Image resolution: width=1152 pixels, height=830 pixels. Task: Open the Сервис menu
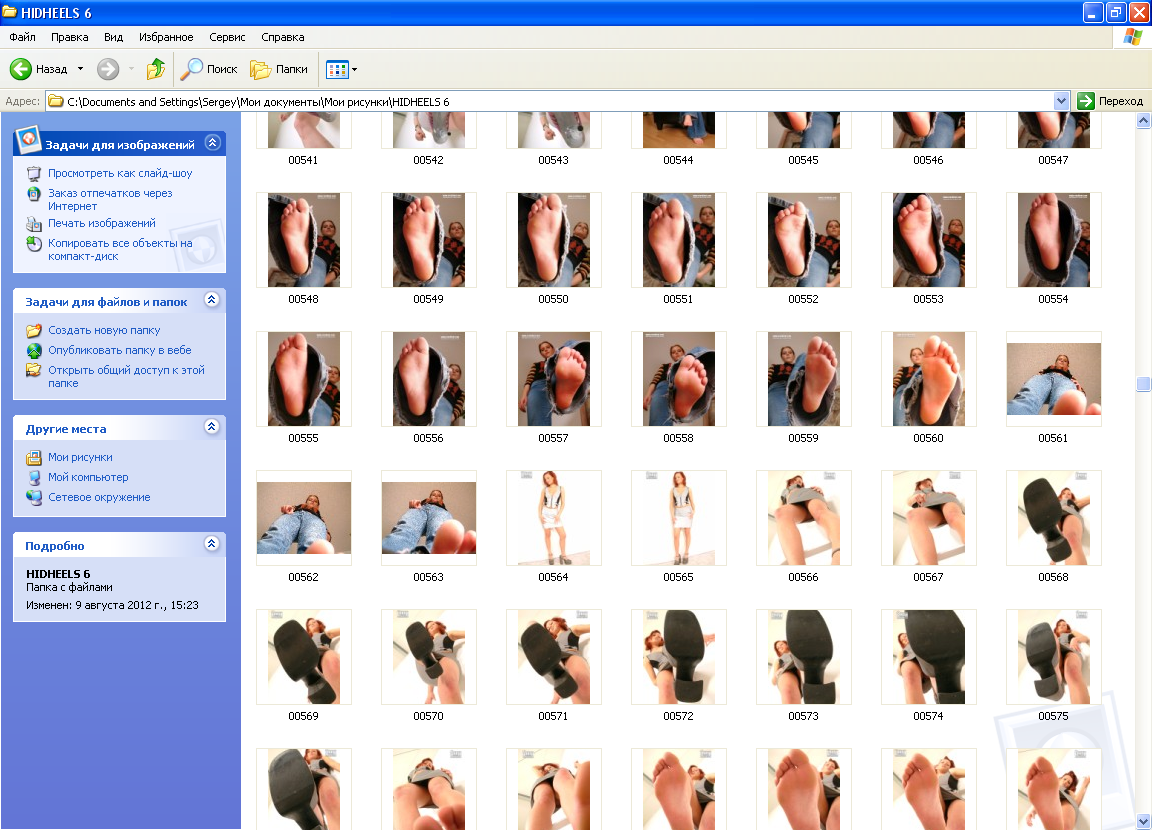pos(227,37)
